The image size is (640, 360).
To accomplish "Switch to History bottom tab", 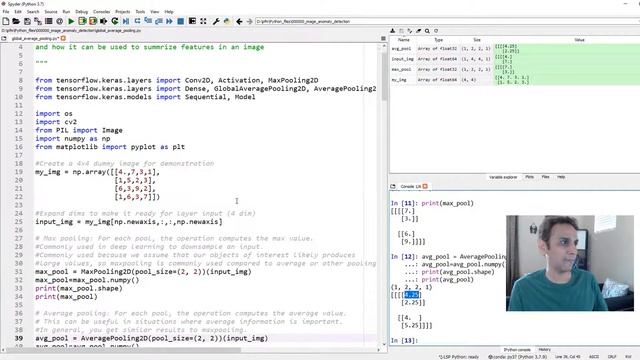I will (544, 350).
